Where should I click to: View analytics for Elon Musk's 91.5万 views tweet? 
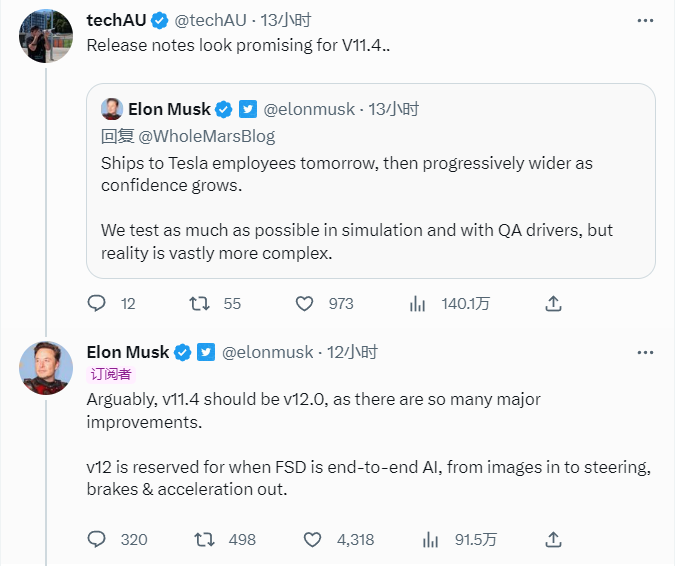(x=430, y=539)
